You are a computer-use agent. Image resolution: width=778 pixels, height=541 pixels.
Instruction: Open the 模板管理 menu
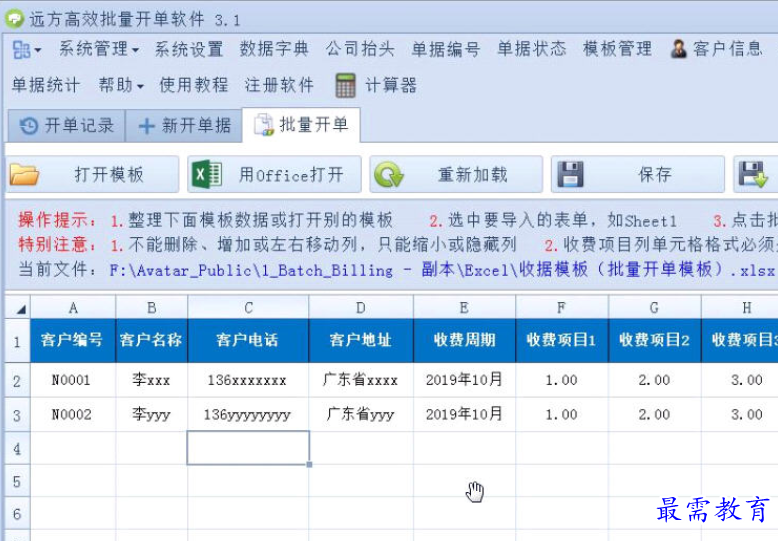[617, 49]
